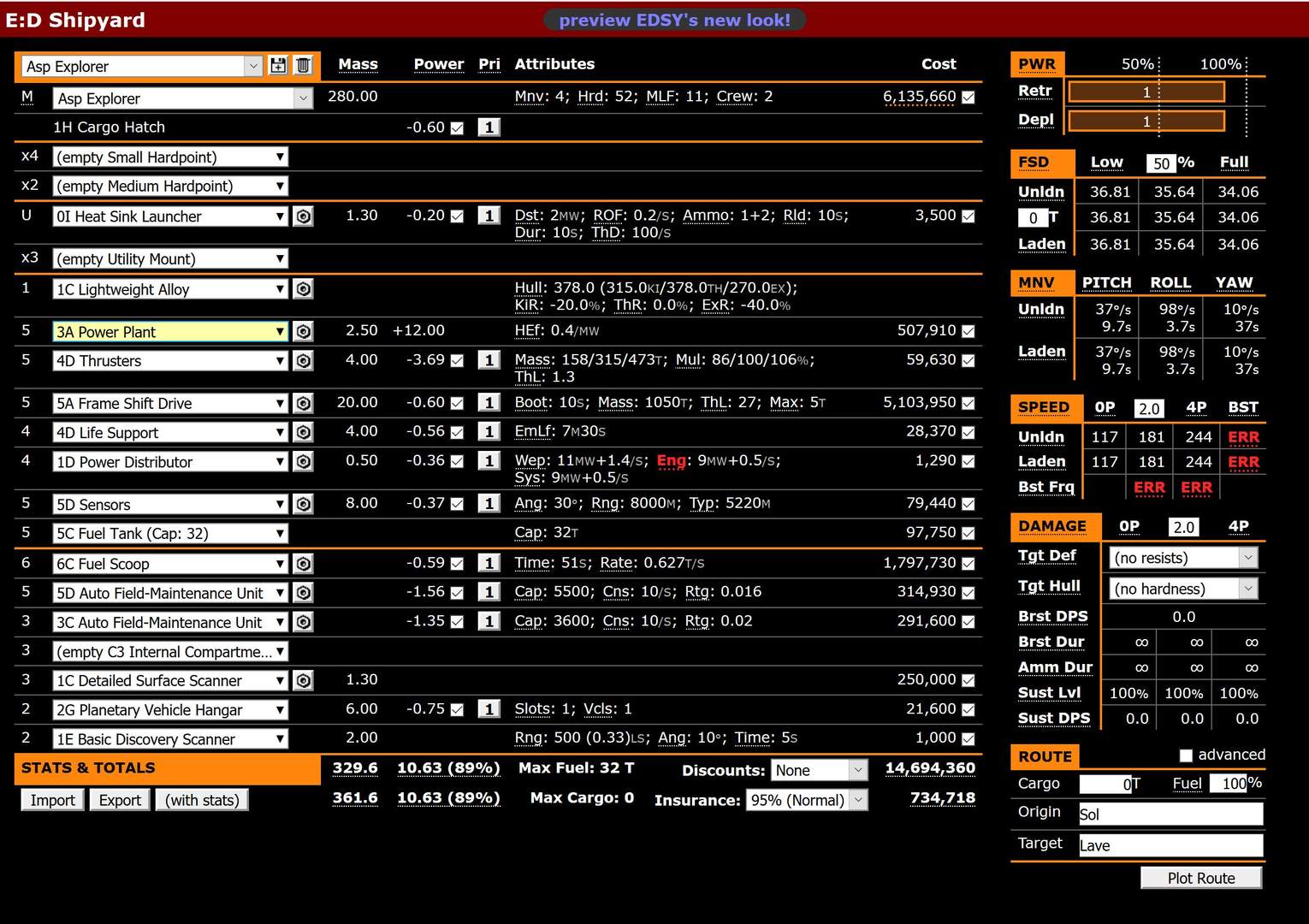Image resolution: width=1309 pixels, height=924 pixels.
Task: Open engineering icon for 3C Auto Field-Maintenance Unit
Action: [x=303, y=622]
